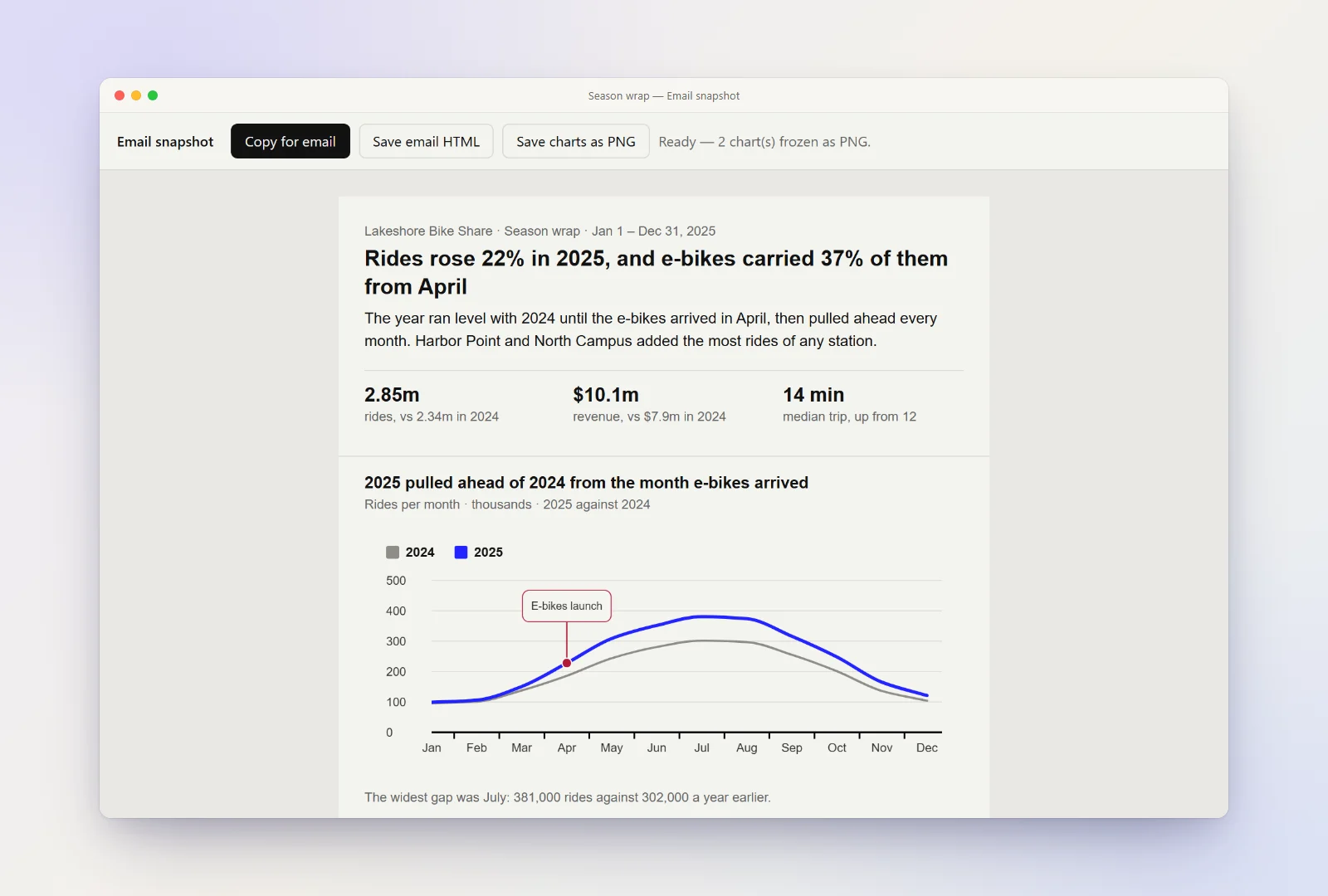Click the paragraph starting 'The year ran level'
1328x896 pixels.
[x=651, y=329]
